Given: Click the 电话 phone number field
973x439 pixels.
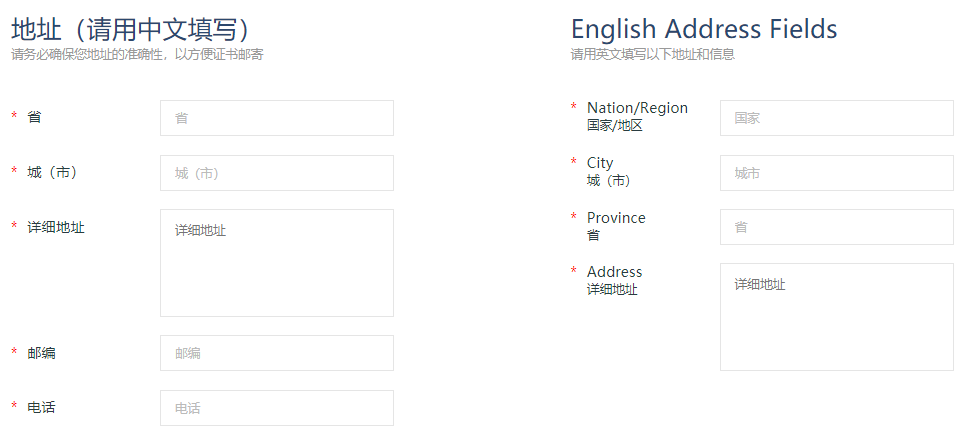Looking at the screenshot, I should [x=276, y=408].
